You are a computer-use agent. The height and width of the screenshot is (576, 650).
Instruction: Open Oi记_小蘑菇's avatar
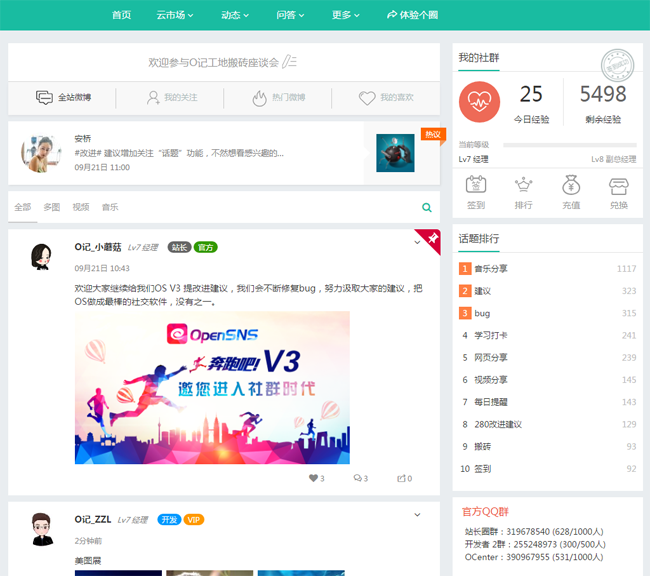(41, 257)
